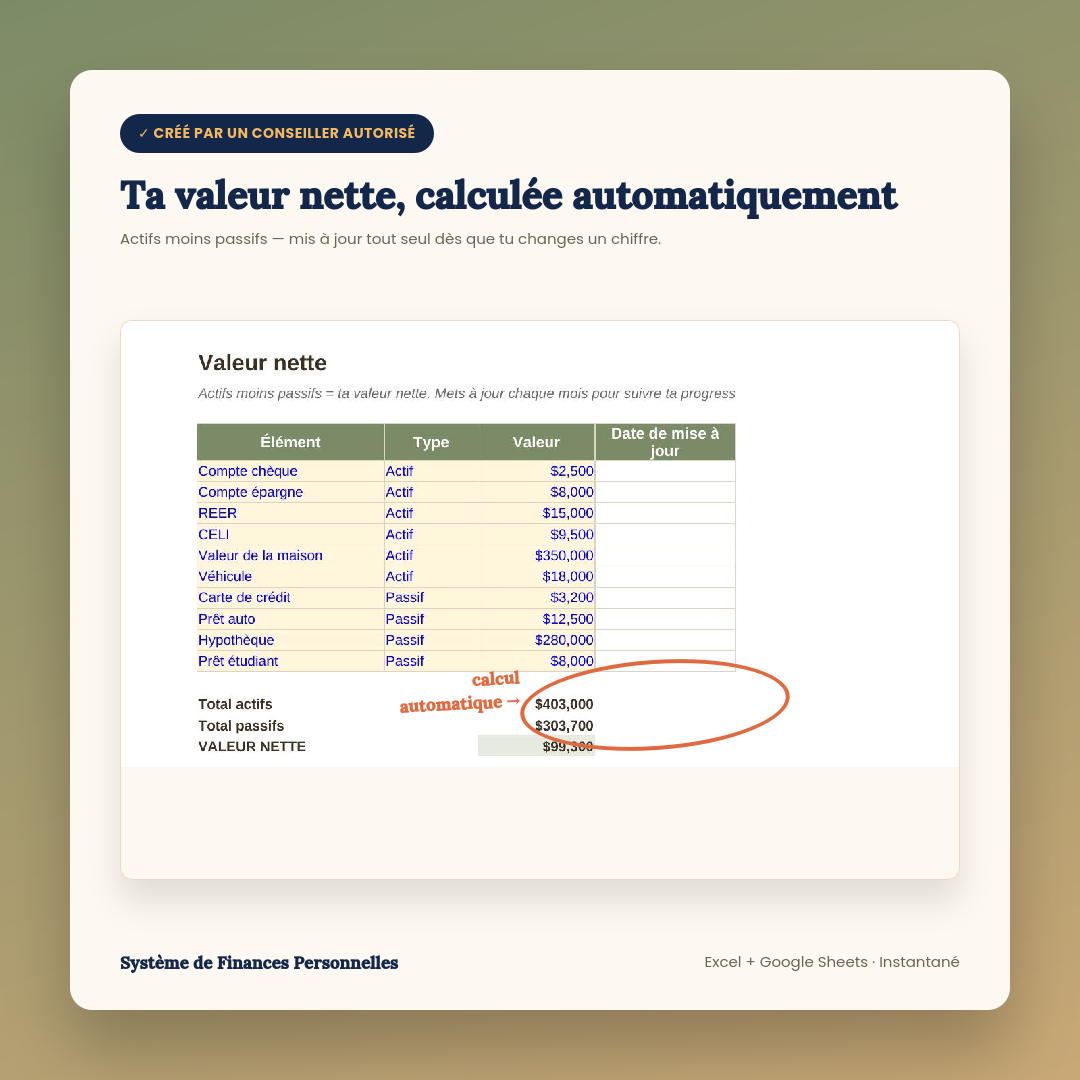Viewport: 1080px width, 1080px height.
Task: Select the "Carte de crédit" cell
Action: pyautogui.click(x=291, y=598)
